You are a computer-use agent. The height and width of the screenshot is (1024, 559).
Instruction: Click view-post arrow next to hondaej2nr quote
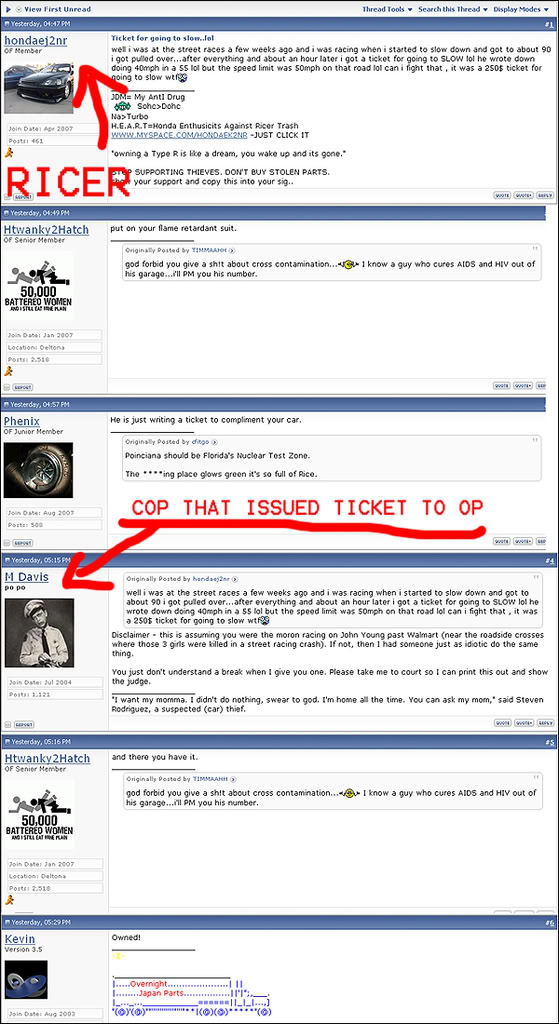point(234,579)
